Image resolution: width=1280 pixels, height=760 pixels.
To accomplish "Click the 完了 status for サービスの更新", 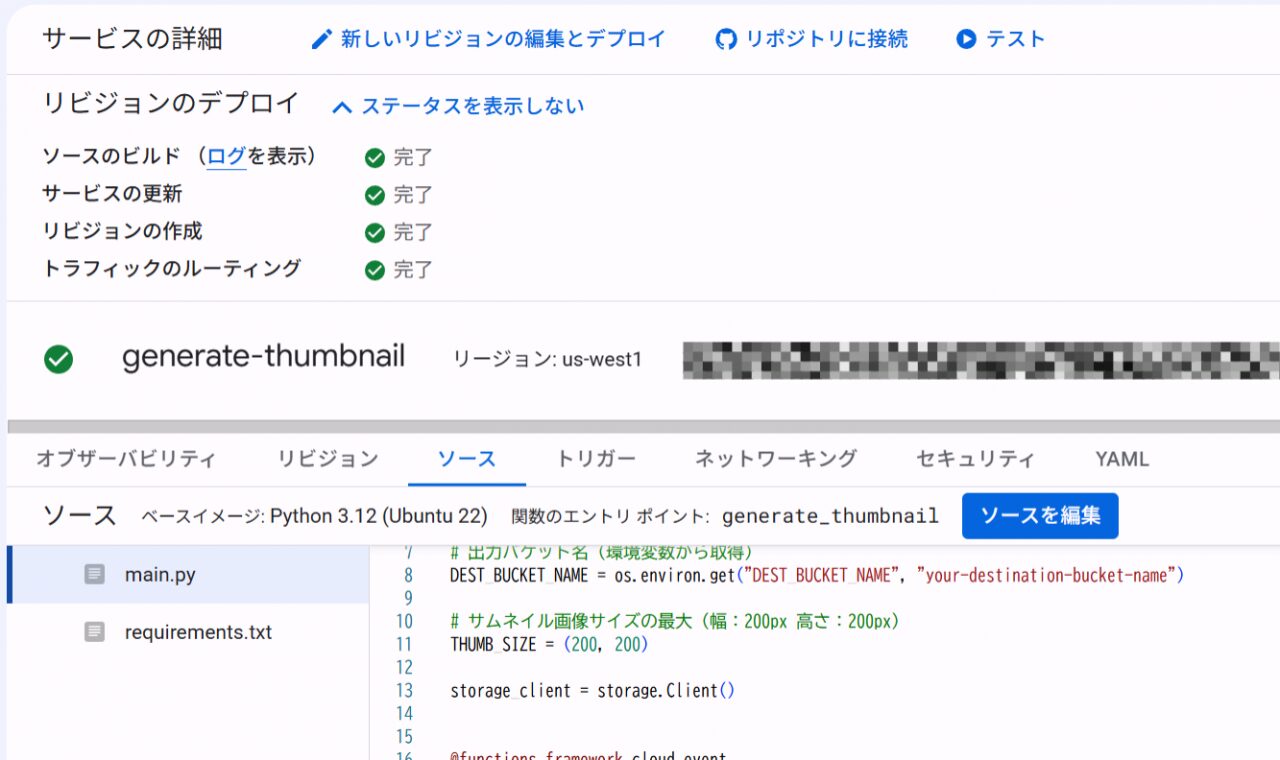I will click(x=413, y=194).
